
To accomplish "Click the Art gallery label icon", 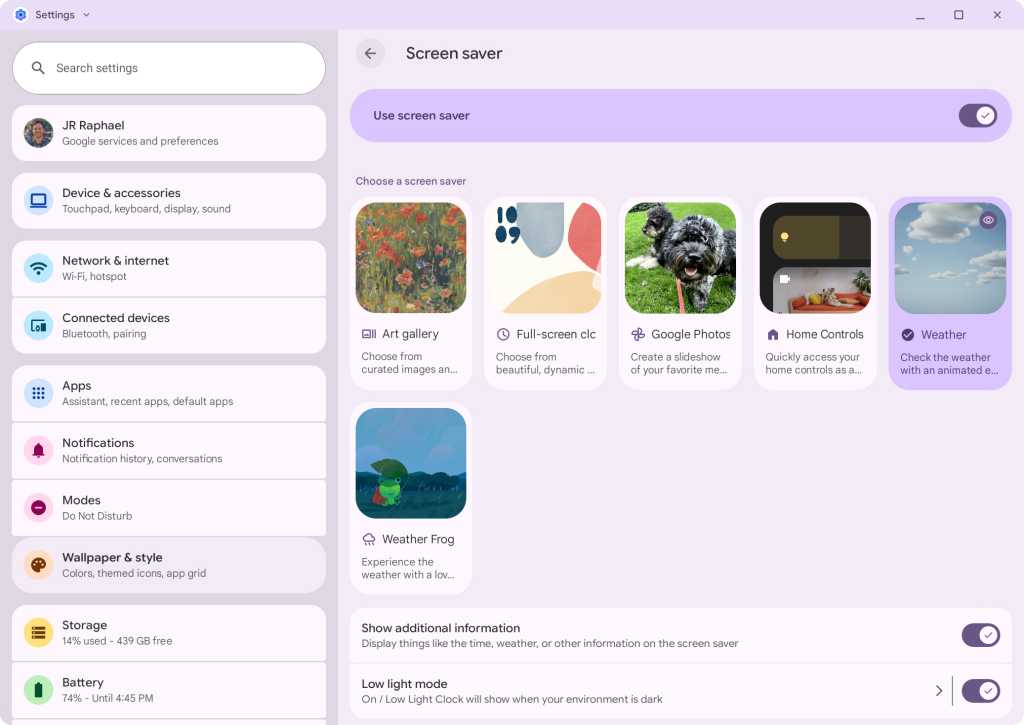I will (369, 334).
